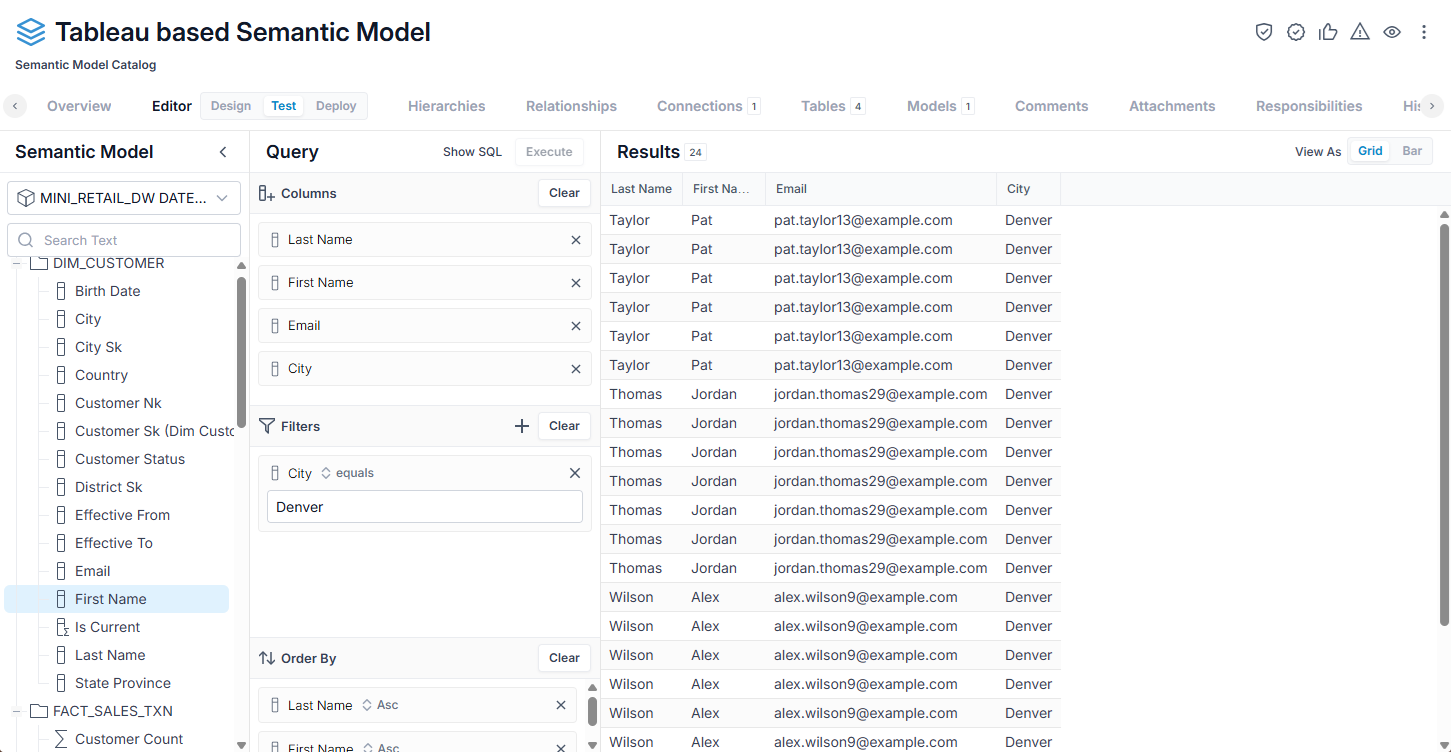Screen dimensions: 1451x752
Task: Open the Attachments tab
Action: (1172, 106)
